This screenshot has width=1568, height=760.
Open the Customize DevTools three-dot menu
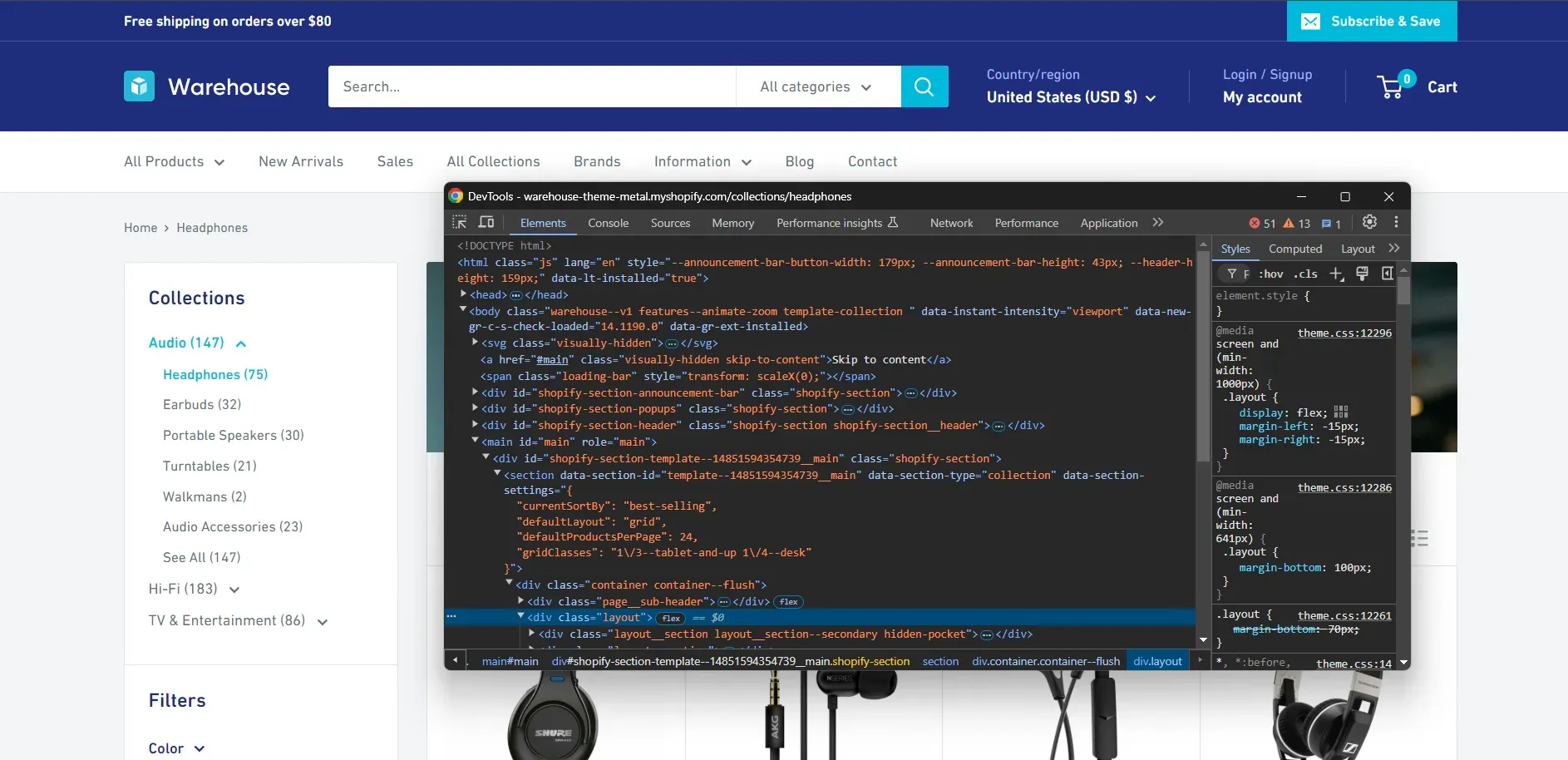1396,222
